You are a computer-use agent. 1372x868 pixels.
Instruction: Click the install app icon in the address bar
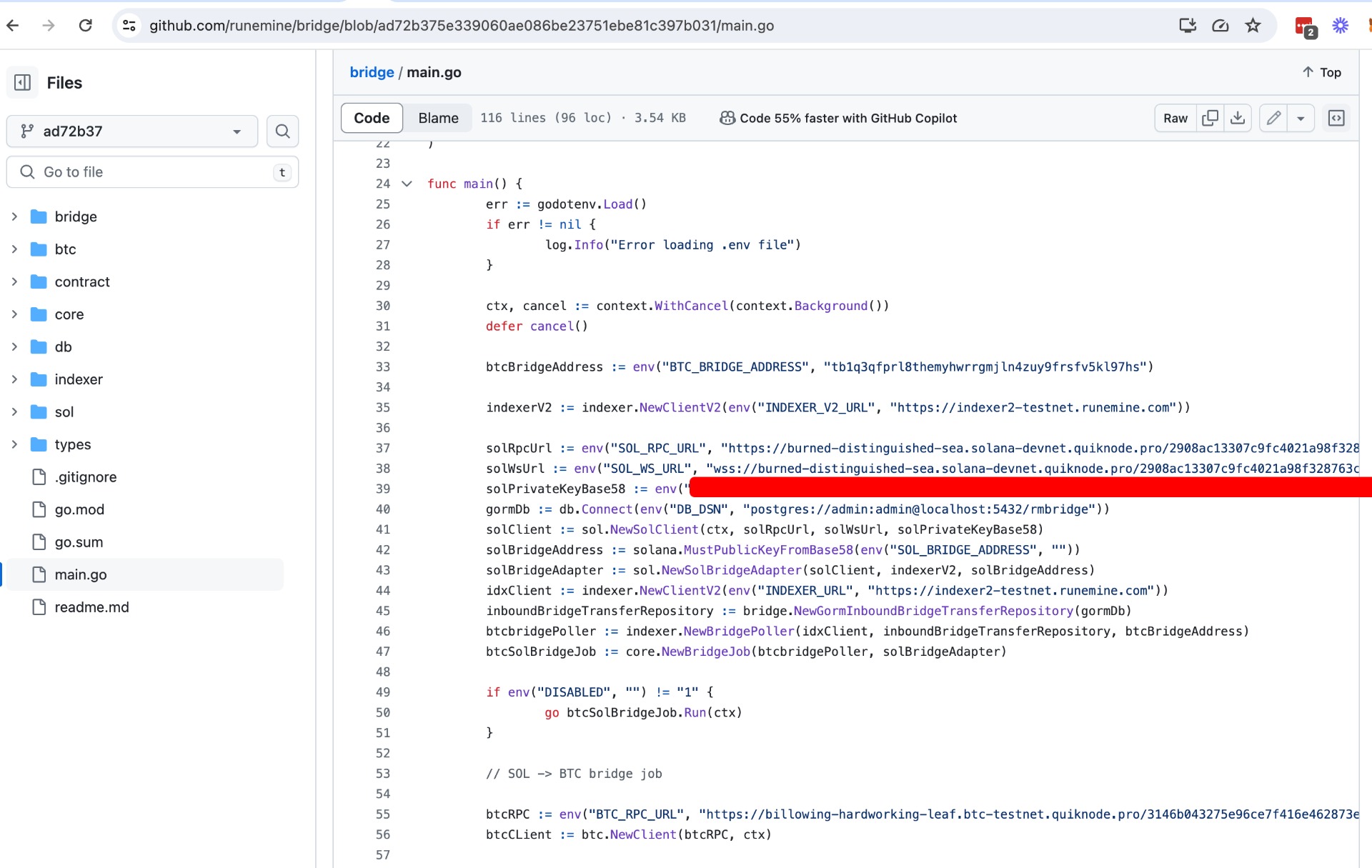1187,26
